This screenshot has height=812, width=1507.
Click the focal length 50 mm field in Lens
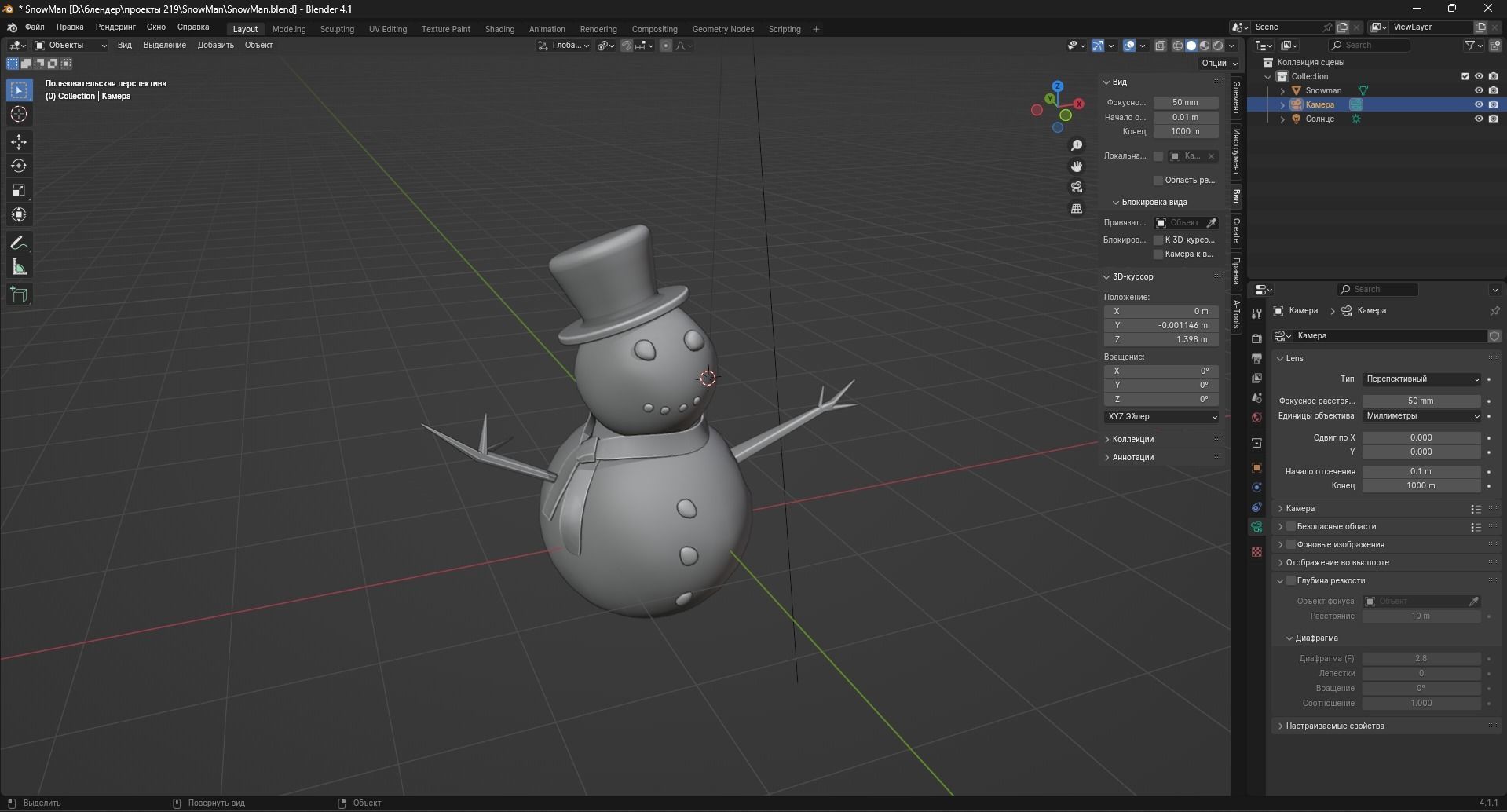tap(1421, 401)
